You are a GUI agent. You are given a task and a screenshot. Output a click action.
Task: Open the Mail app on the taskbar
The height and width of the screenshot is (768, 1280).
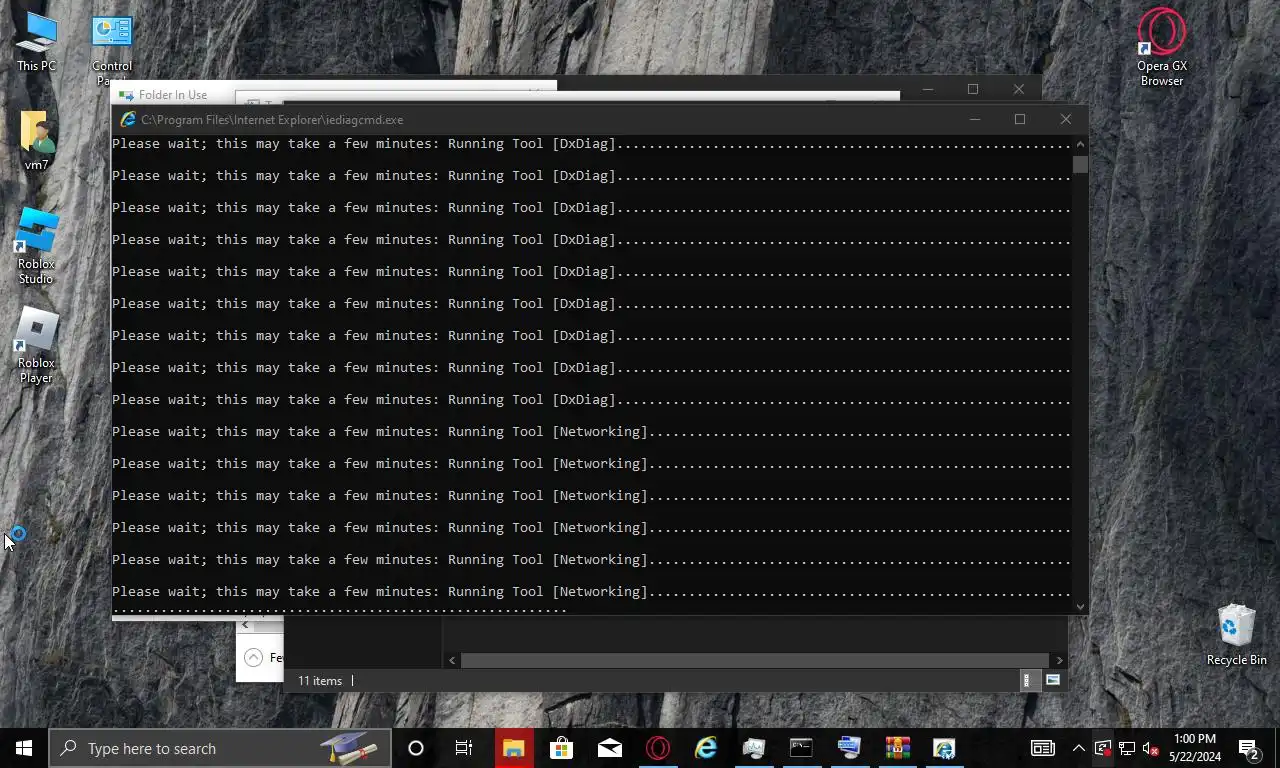(609, 748)
